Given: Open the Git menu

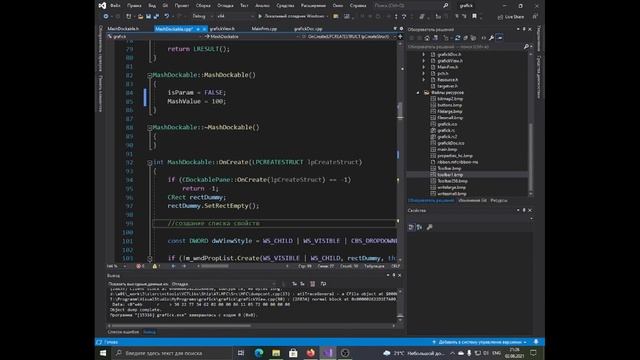Looking at the screenshot, I should tap(165, 6).
